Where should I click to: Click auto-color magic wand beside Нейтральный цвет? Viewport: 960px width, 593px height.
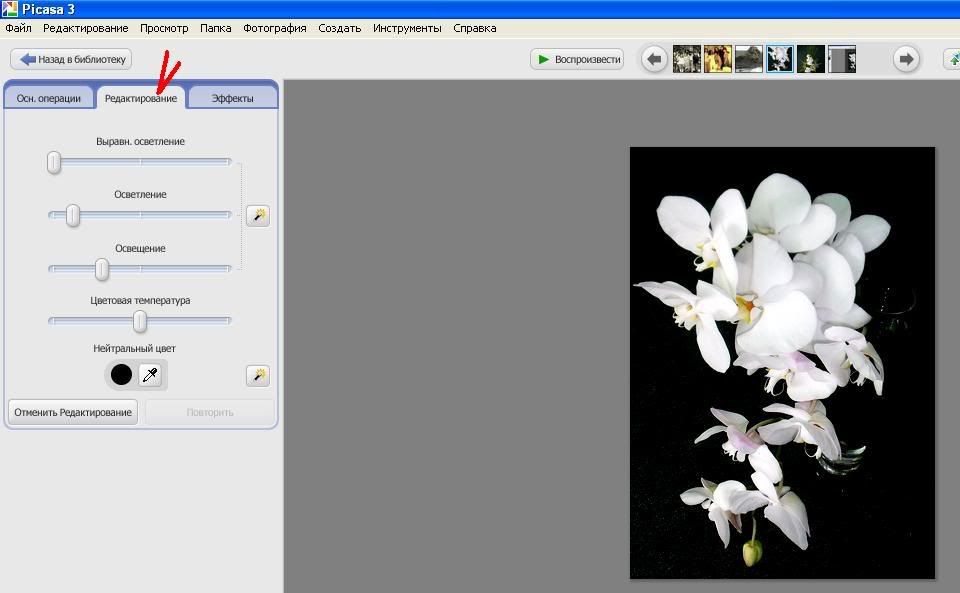click(x=258, y=376)
